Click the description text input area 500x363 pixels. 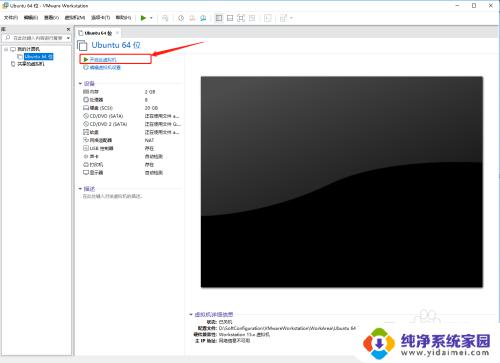tap(112, 196)
